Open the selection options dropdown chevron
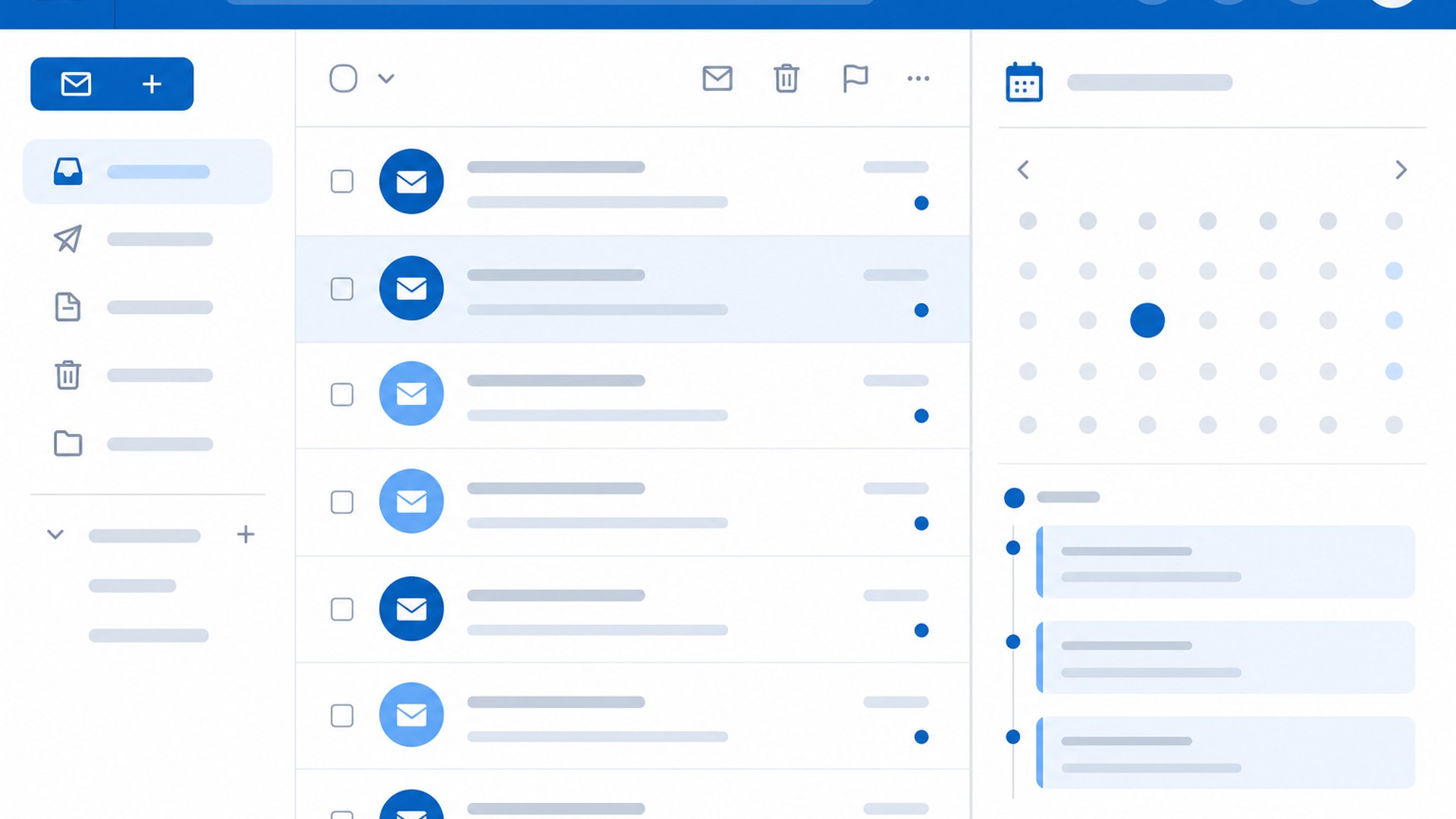1456x819 pixels. pos(386,78)
